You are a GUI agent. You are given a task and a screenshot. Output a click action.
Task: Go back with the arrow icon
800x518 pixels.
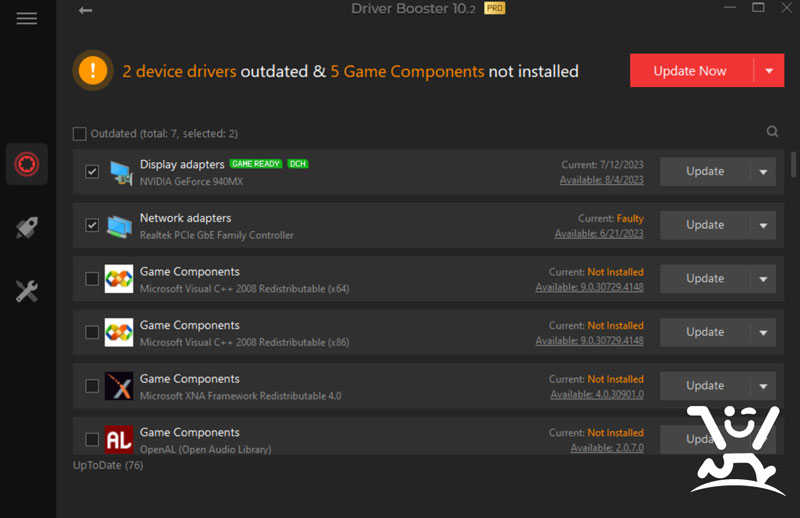(85, 10)
